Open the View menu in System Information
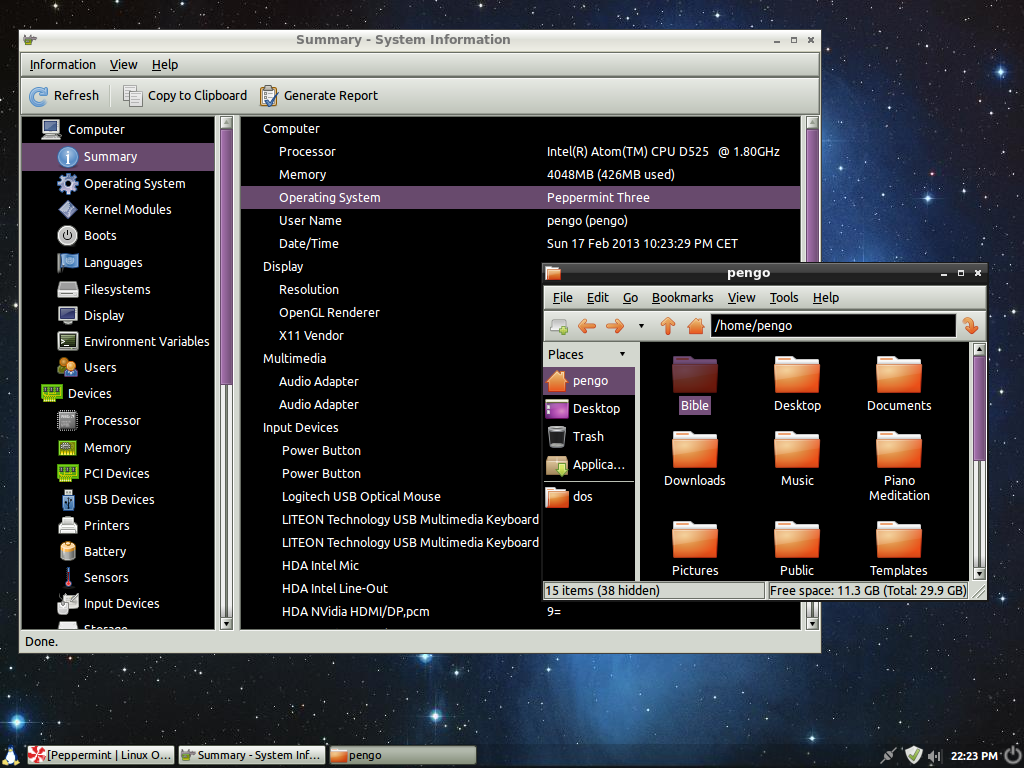This screenshot has height=768, width=1024. [123, 65]
